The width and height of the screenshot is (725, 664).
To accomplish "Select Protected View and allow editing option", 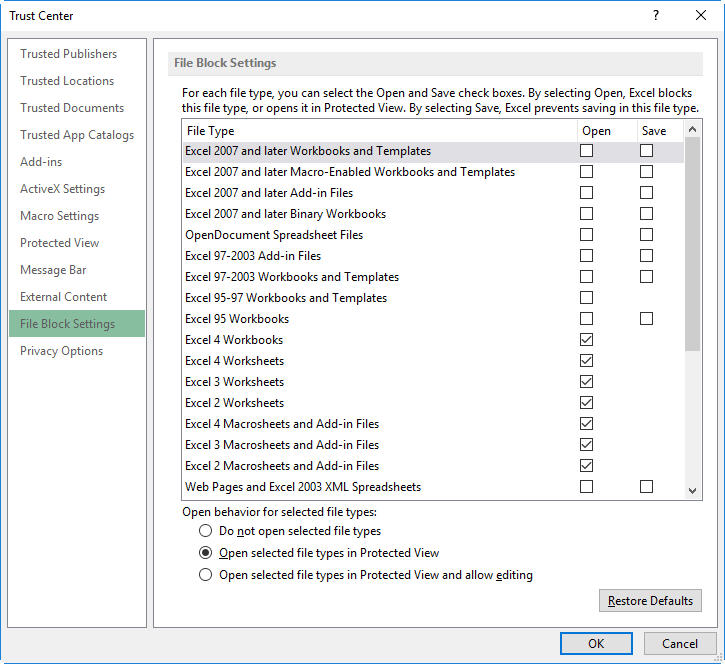I will pyautogui.click(x=205, y=575).
